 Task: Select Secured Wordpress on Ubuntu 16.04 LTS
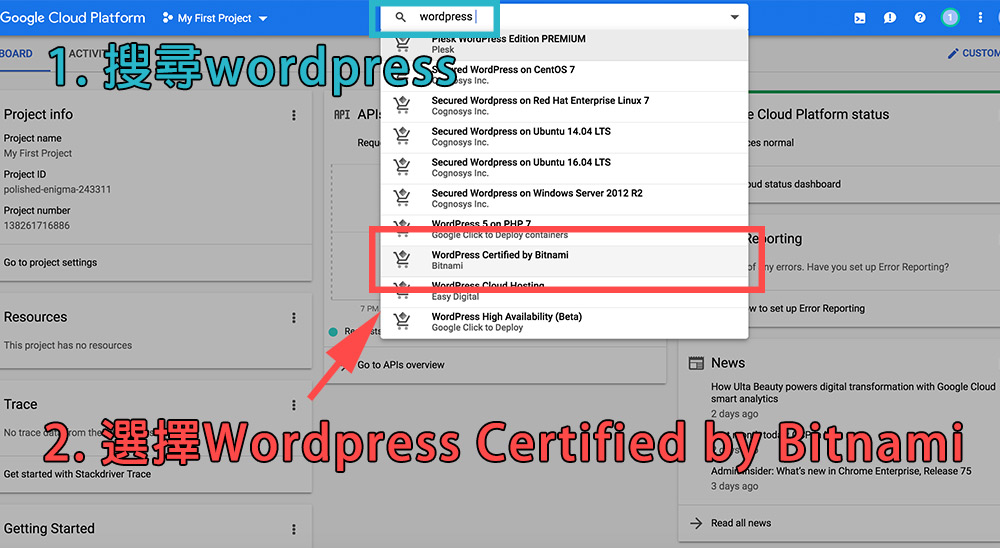[x=564, y=168]
